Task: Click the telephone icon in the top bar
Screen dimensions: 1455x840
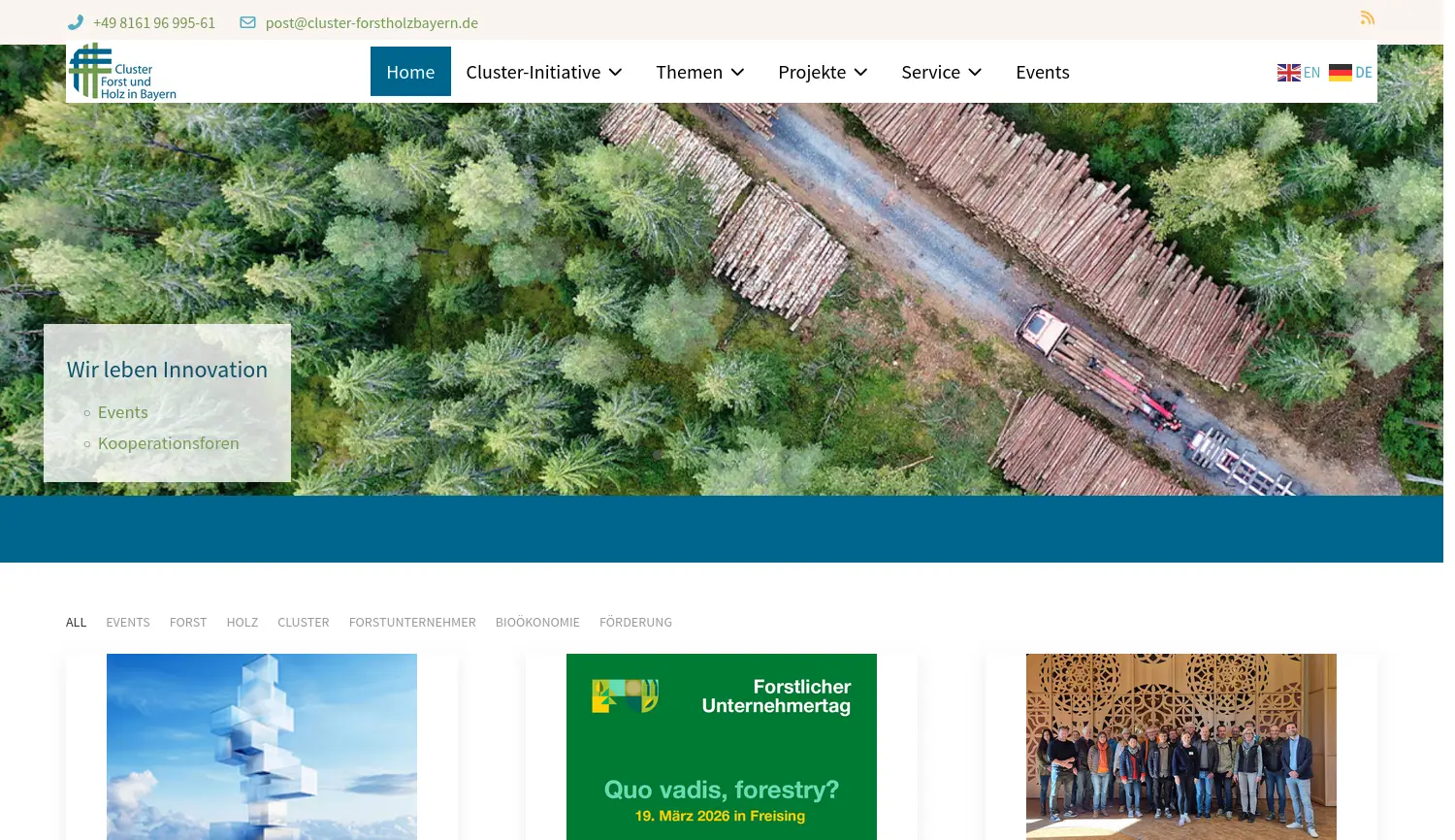Action: pos(76,22)
